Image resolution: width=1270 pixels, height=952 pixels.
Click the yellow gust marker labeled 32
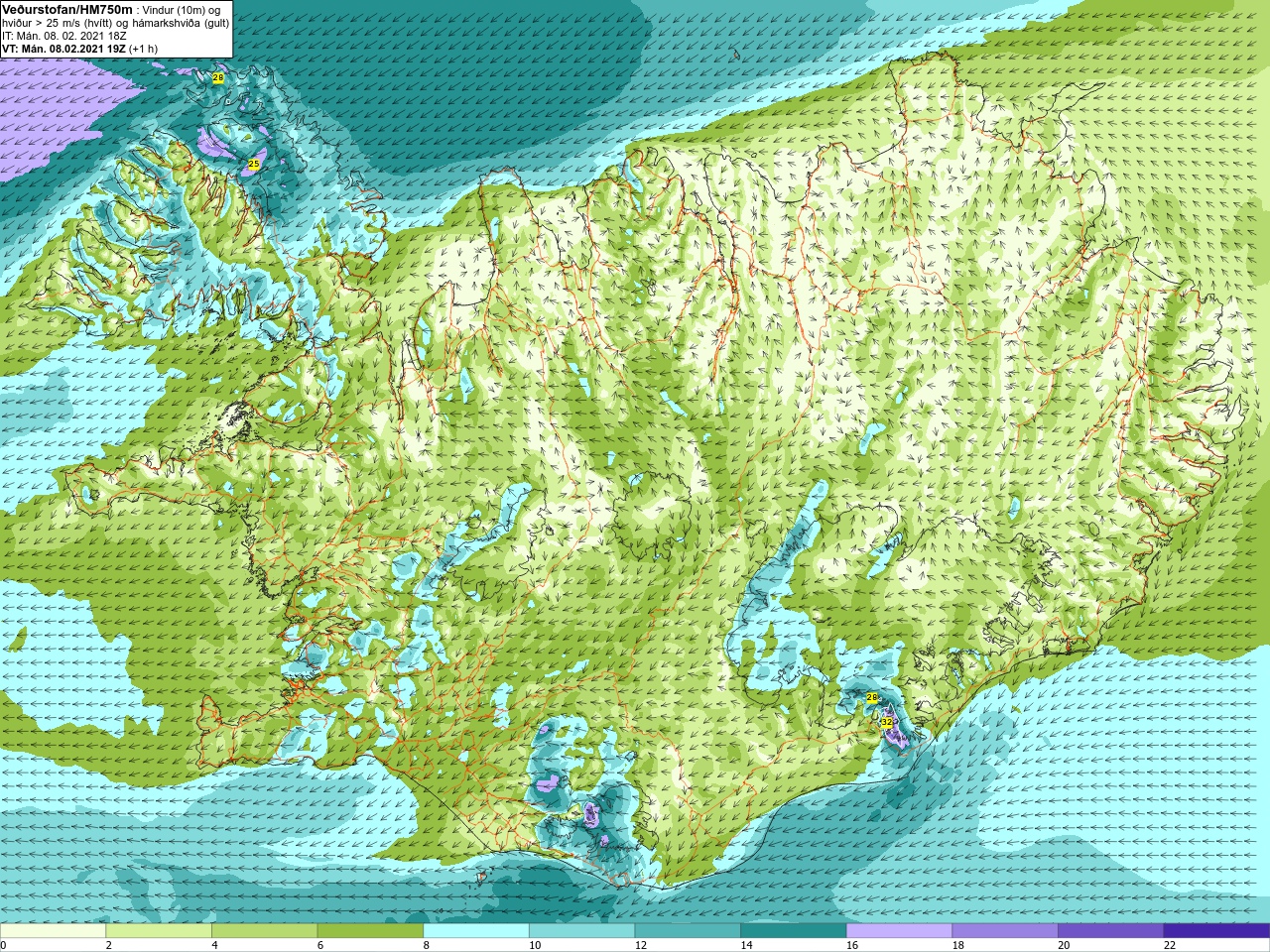[x=887, y=722]
